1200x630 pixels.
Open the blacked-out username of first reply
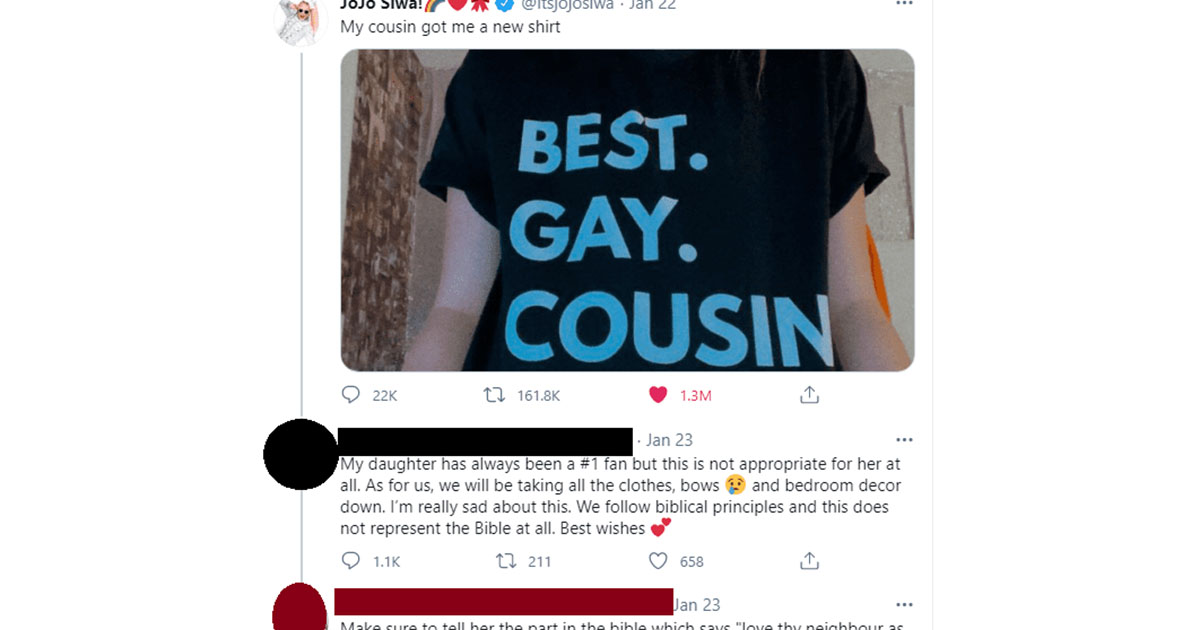point(486,440)
